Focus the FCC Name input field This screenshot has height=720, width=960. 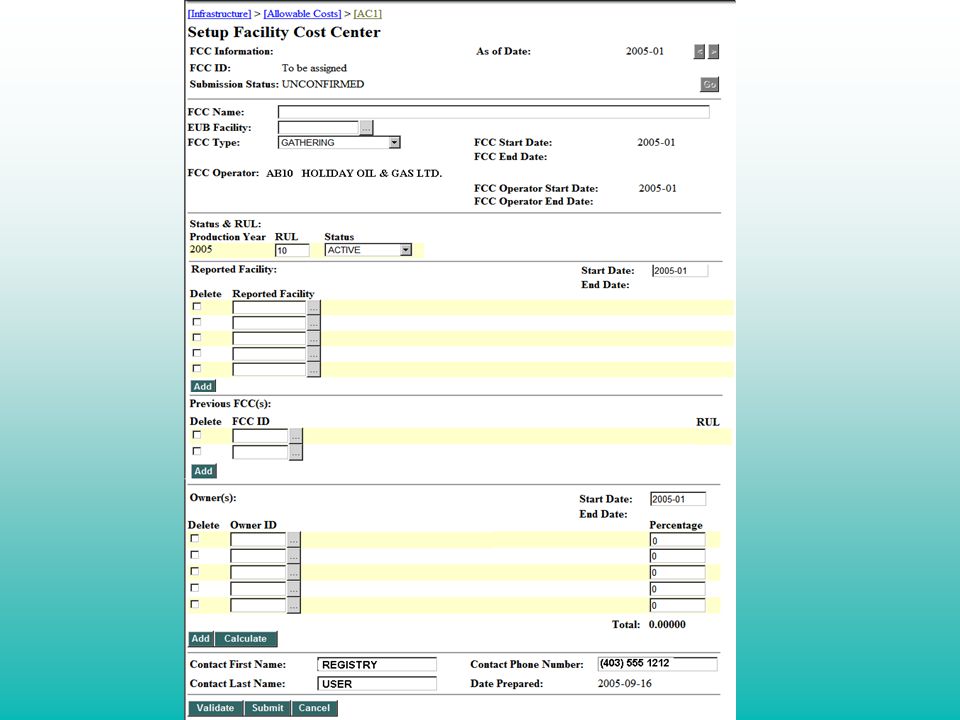[x=493, y=112]
